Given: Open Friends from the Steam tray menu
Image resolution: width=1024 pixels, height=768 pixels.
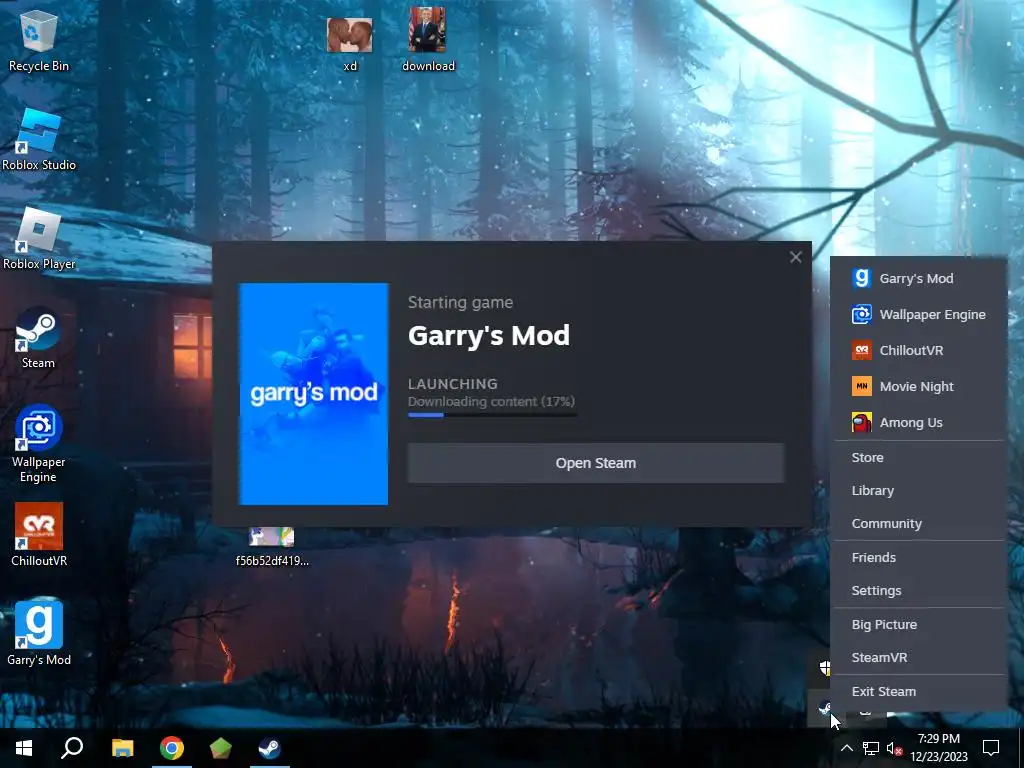Looking at the screenshot, I should point(919,557).
